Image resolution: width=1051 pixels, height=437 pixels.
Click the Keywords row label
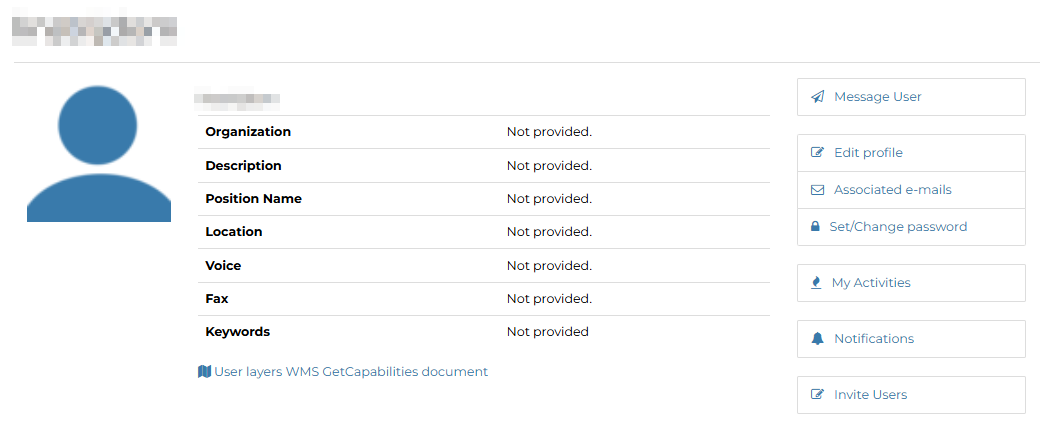tap(237, 332)
